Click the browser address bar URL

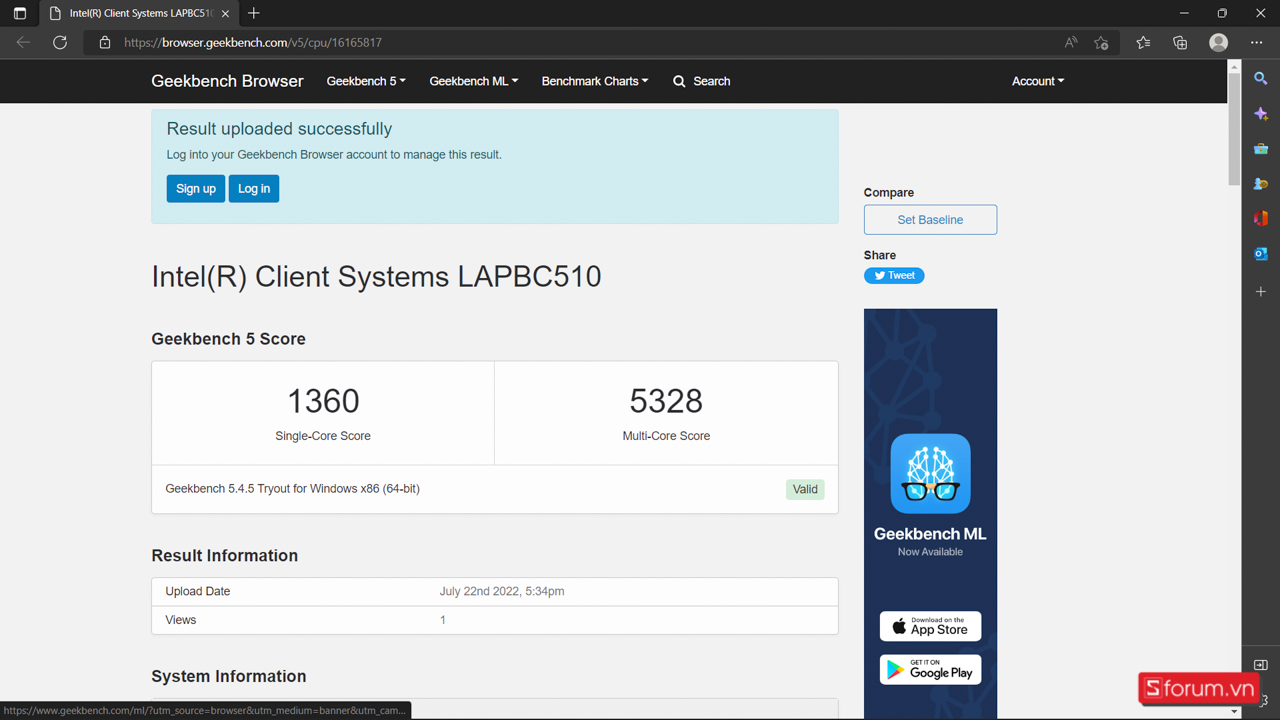pos(253,43)
